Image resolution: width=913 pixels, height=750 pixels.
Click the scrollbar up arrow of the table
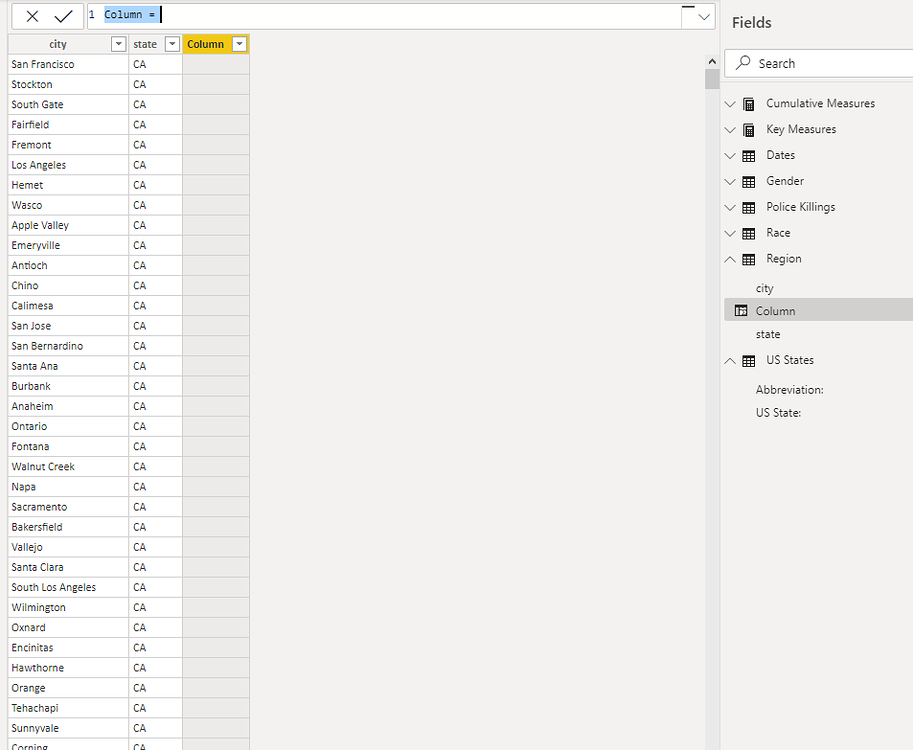click(x=712, y=60)
